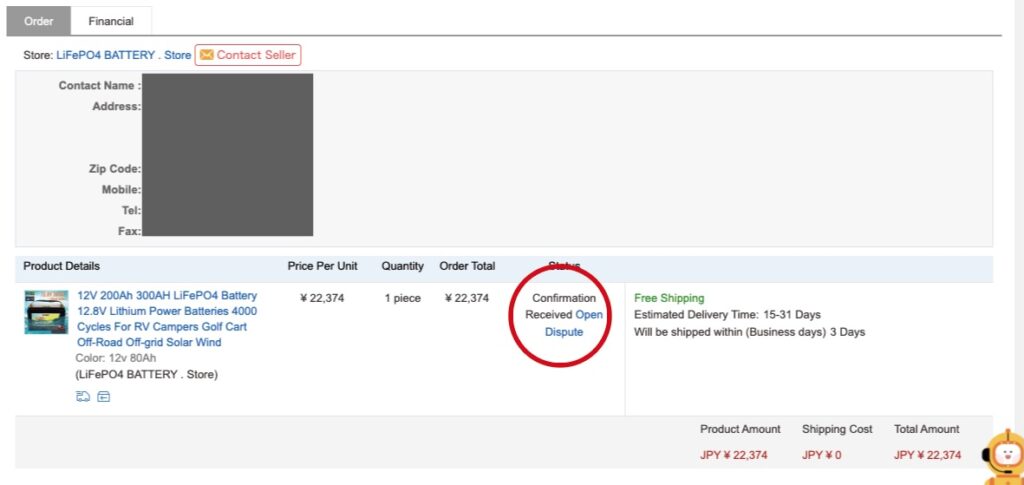Click the Order Total column header

467,266
